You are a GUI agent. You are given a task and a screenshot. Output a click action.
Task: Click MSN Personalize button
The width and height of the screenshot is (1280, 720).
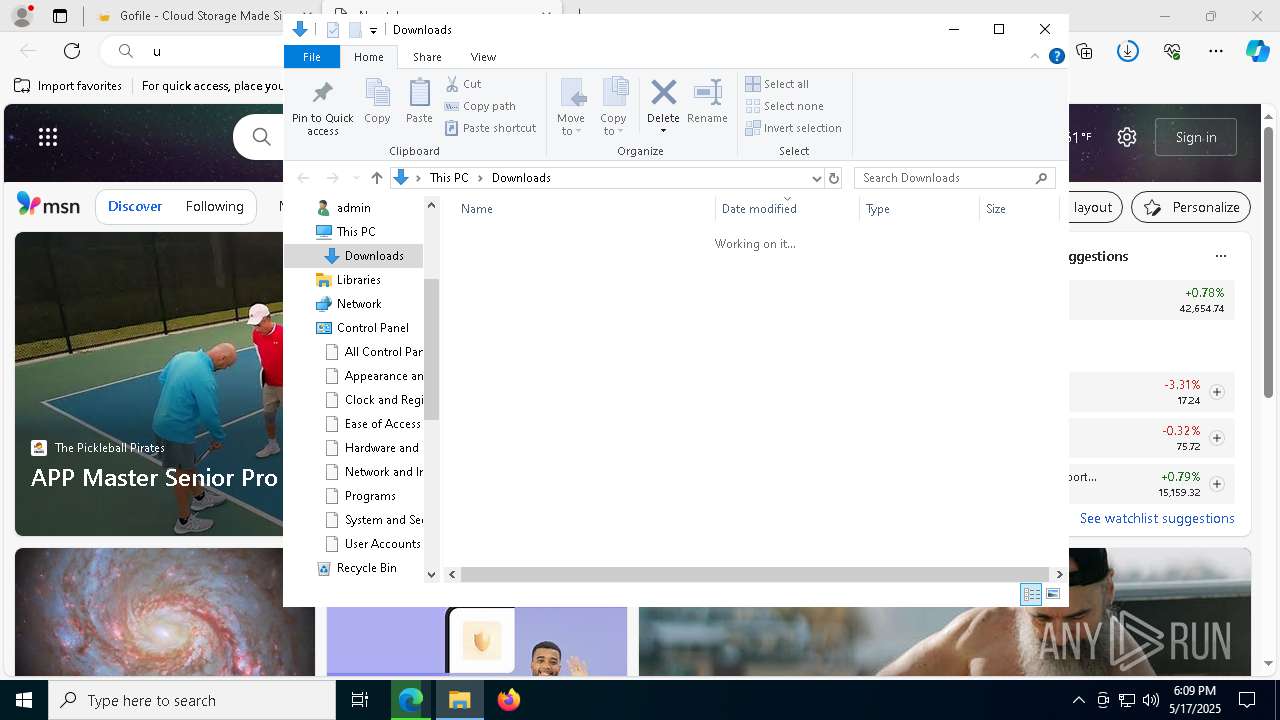[x=1191, y=207]
